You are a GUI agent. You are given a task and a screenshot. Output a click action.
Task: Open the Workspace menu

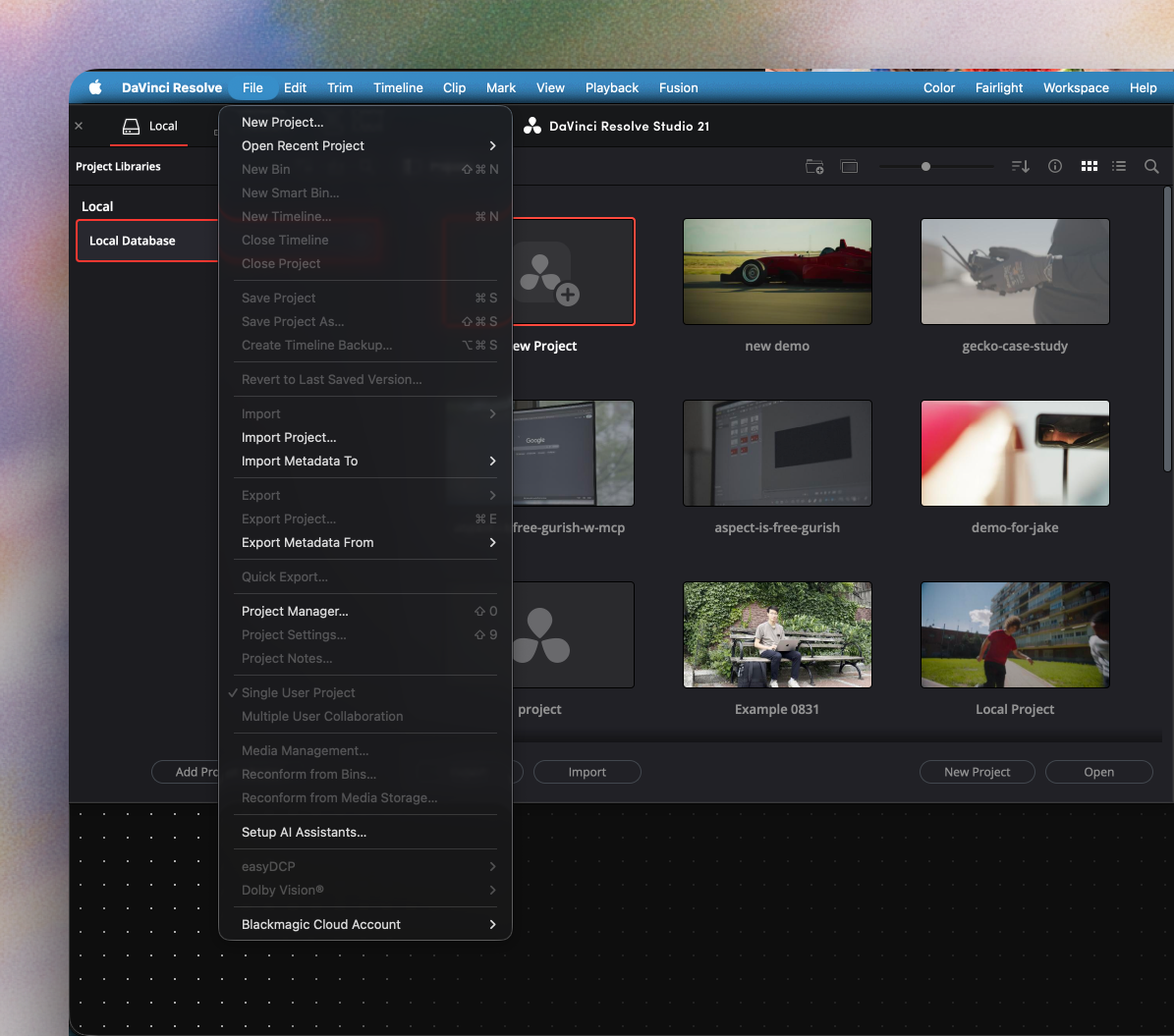pyautogui.click(x=1076, y=87)
